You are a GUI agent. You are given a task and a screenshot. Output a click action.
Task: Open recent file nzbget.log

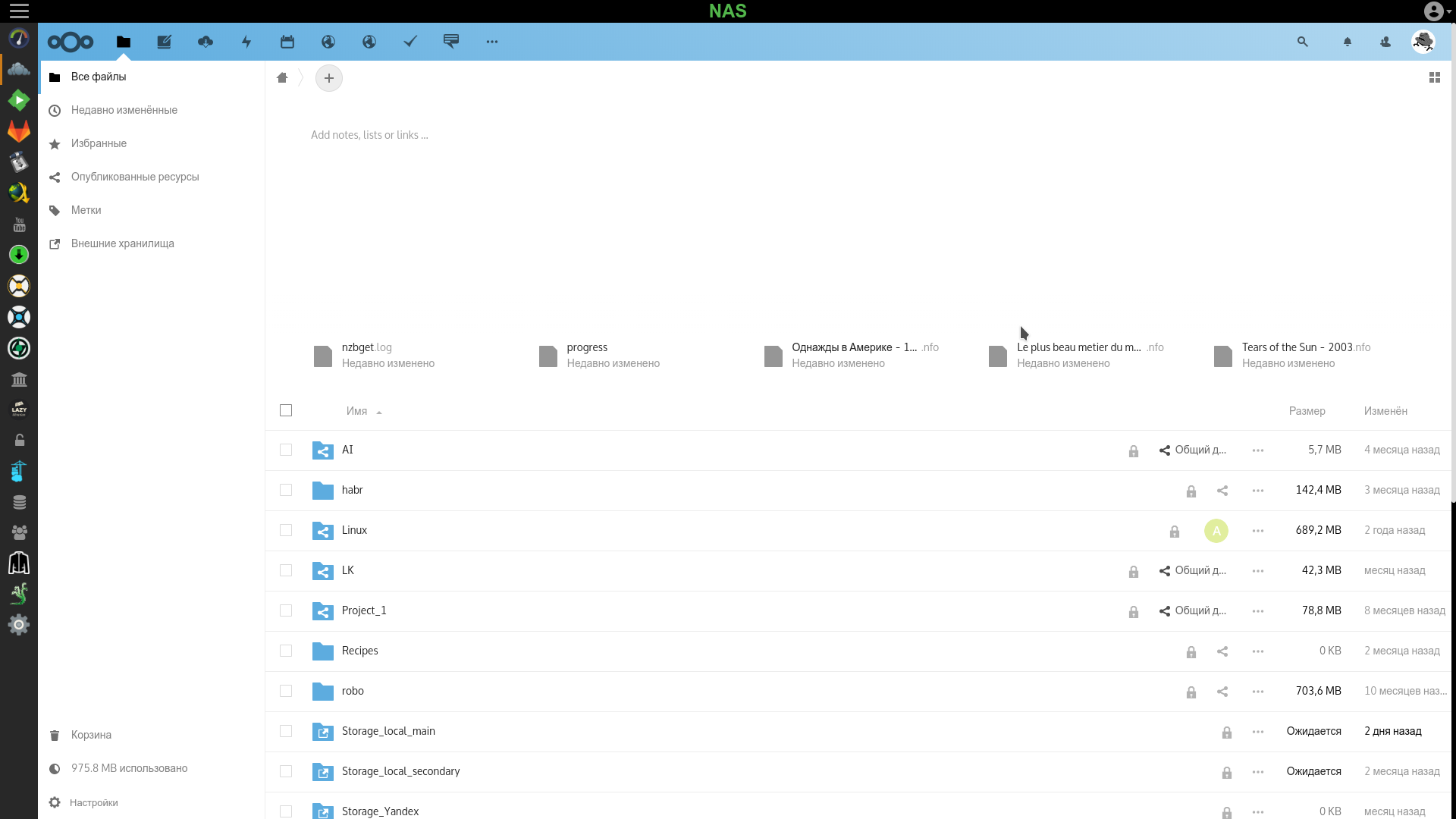(x=374, y=355)
